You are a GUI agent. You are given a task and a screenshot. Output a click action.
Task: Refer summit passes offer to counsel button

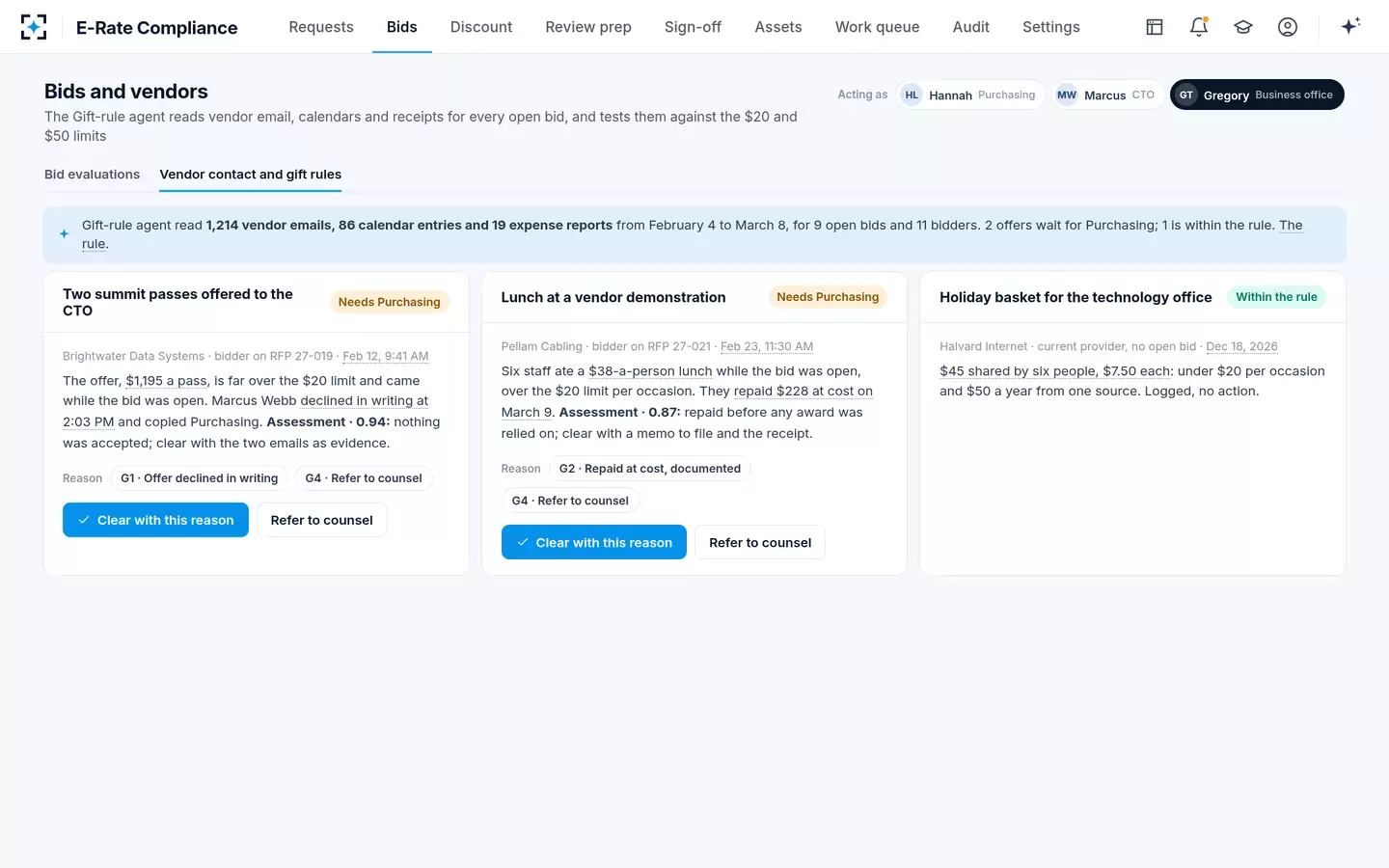[x=322, y=520]
